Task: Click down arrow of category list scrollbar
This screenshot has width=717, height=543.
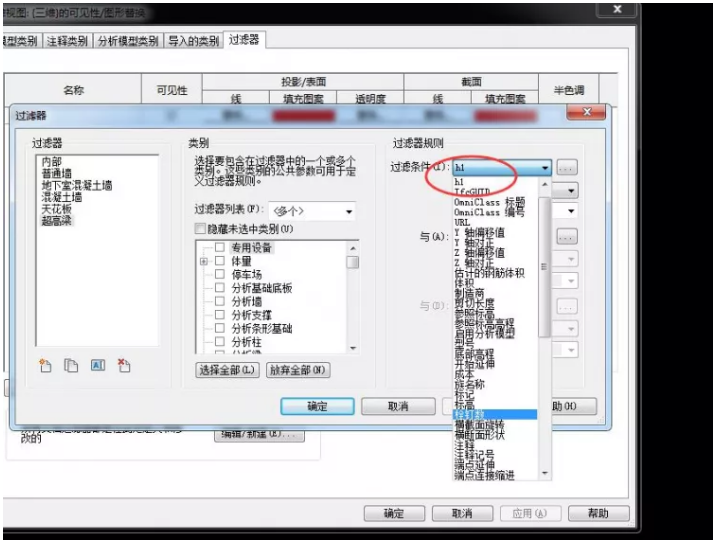Action: tap(353, 348)
